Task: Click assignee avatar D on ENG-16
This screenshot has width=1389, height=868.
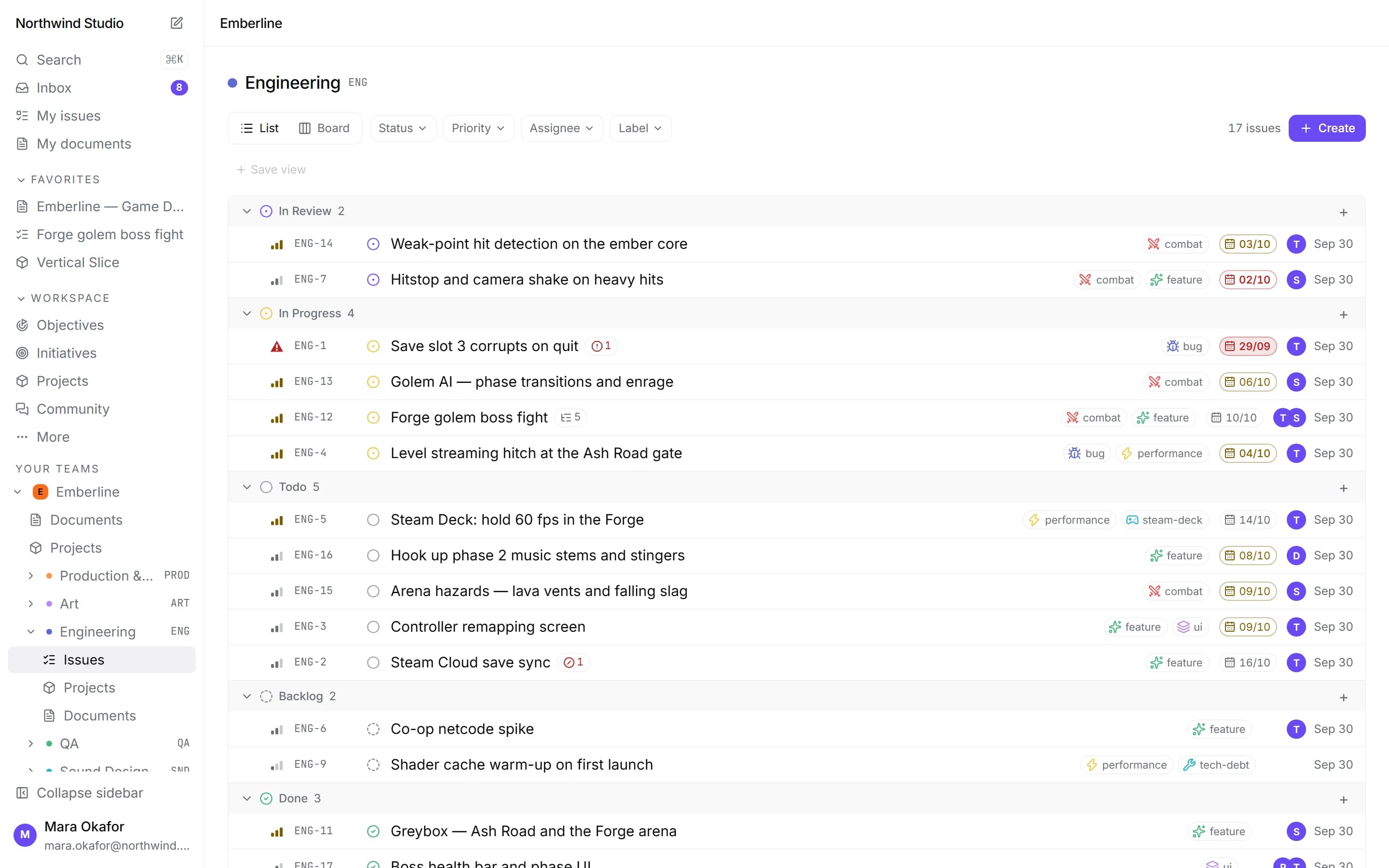Action: coord(1296,556)
